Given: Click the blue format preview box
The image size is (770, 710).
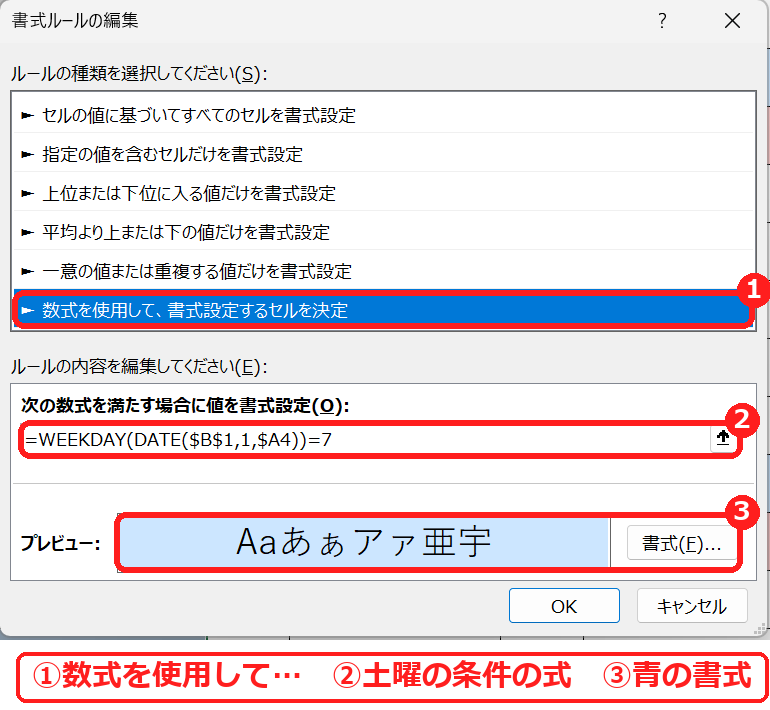Looking at the screenshot, I should [364, 542].
